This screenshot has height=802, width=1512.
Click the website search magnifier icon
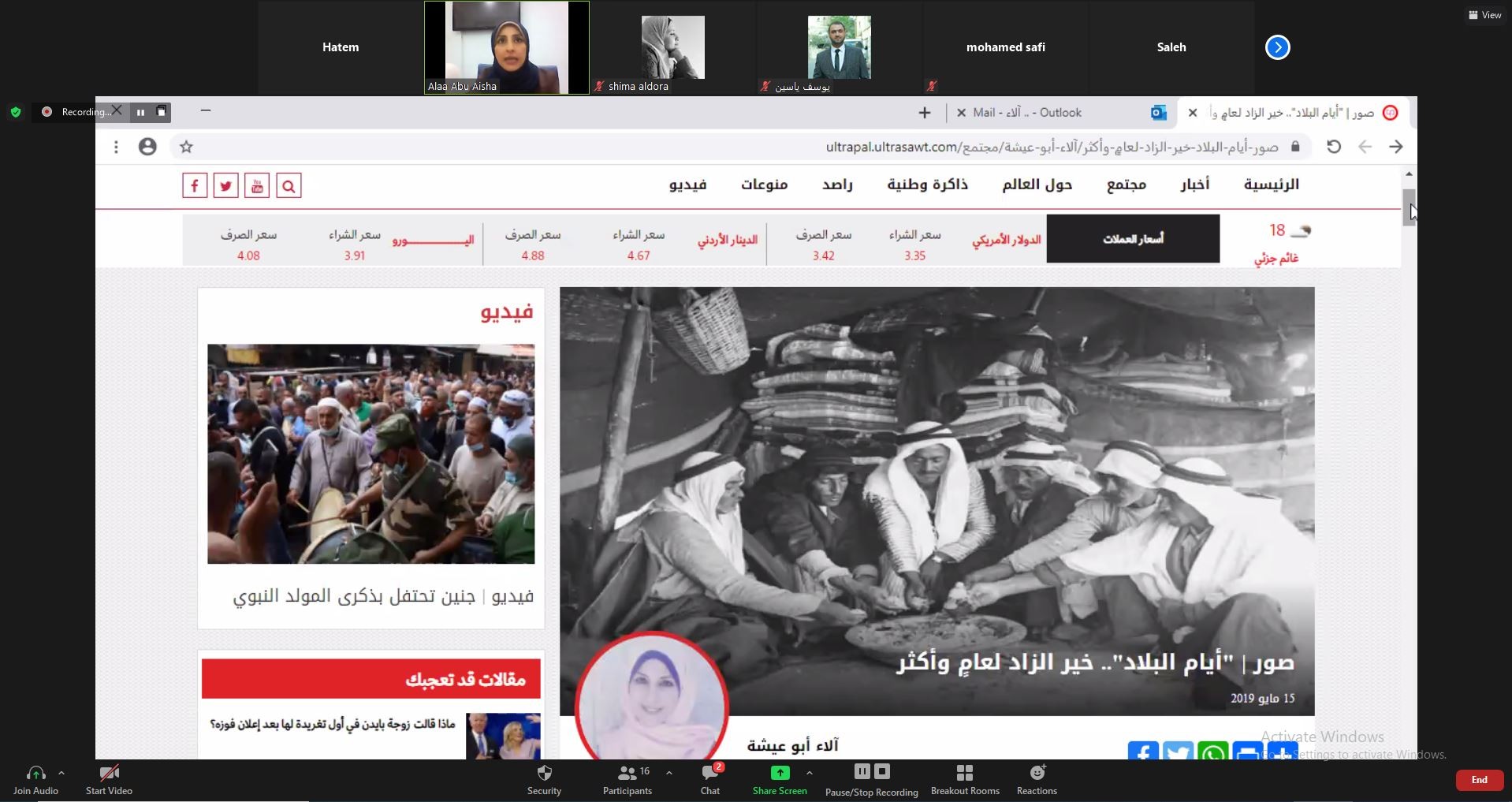[x=289, y=186]
